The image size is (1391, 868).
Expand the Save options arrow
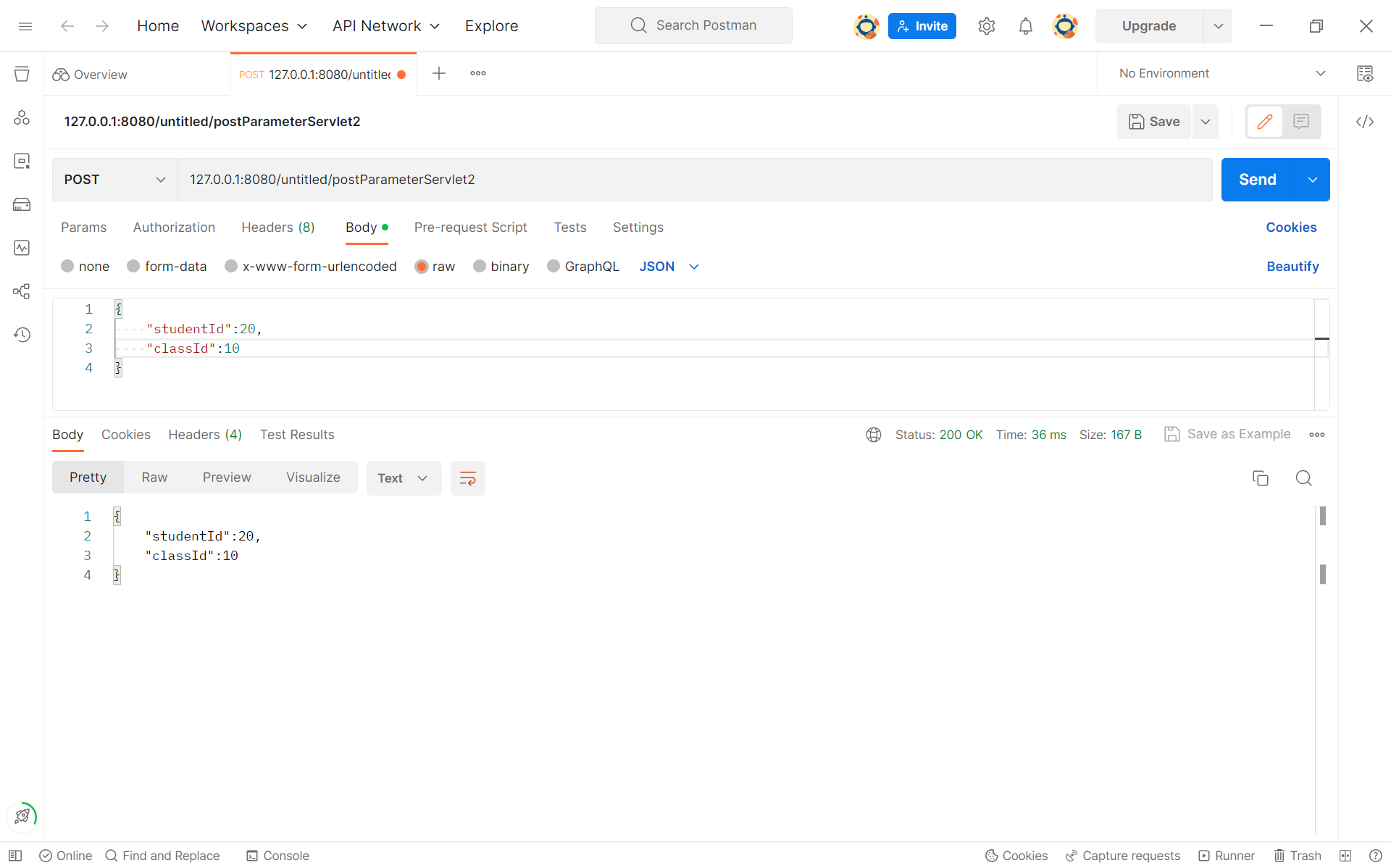[1206, 122]
